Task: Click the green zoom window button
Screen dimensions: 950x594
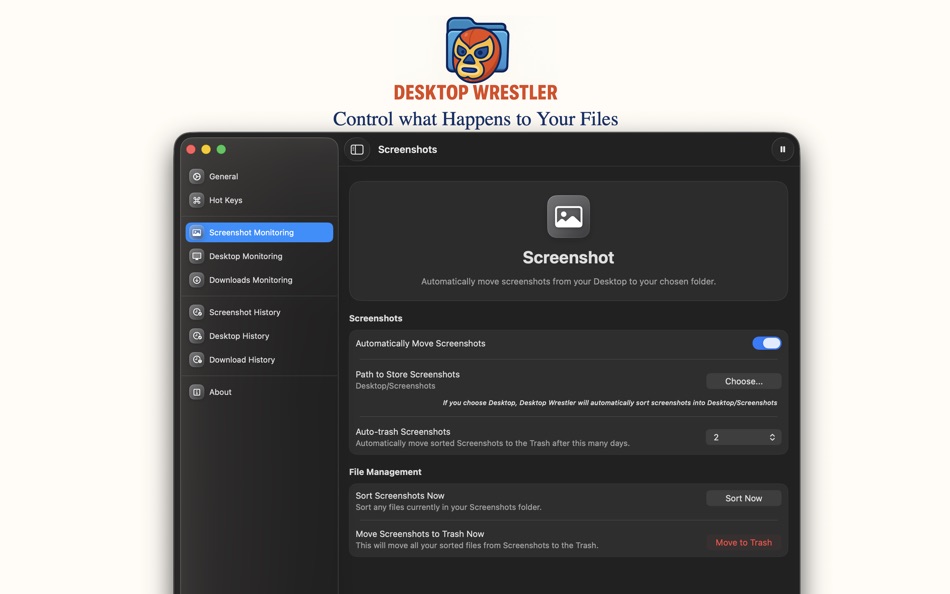Action: (221, 149)
